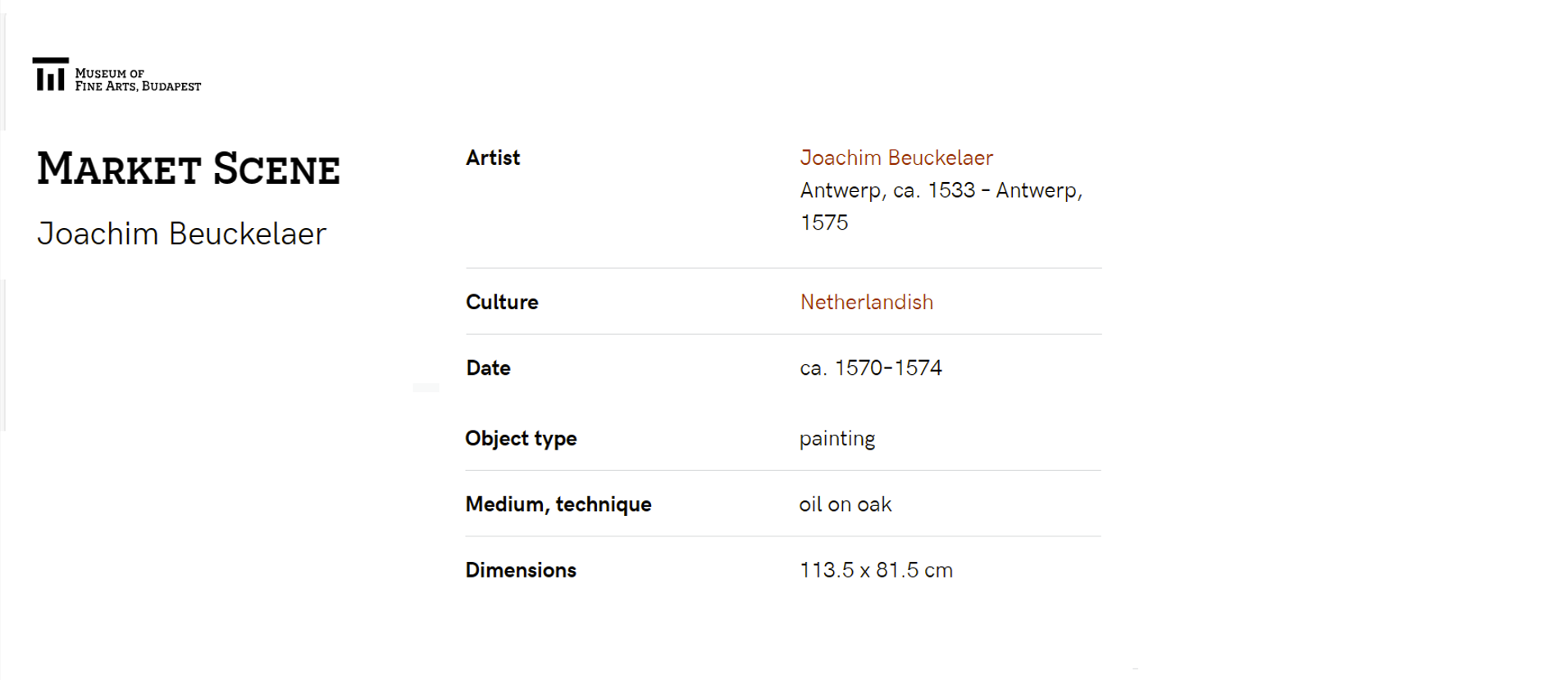Screen dimensions: 1568x680
Task: Click the divider line above the Dimensions row
Action: [783, 536]
